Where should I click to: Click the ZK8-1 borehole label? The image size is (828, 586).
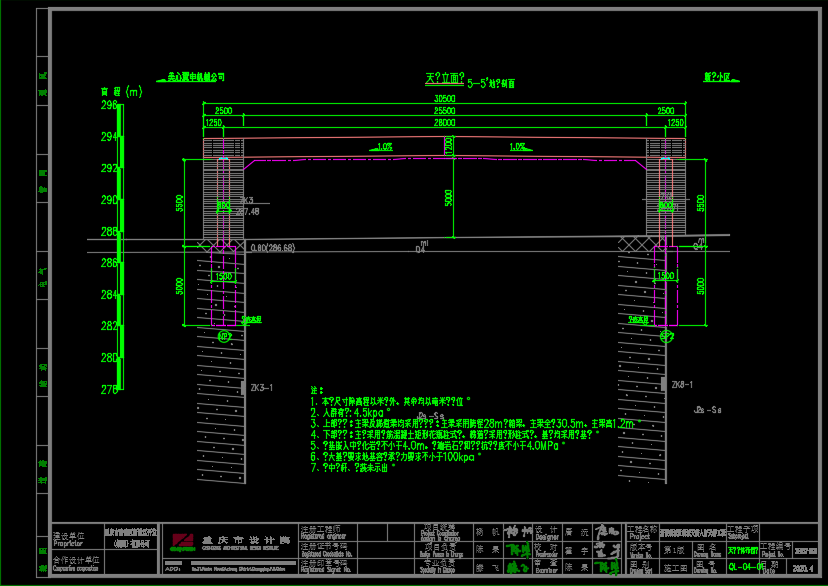pyautogui.click(x=682, y=385)
